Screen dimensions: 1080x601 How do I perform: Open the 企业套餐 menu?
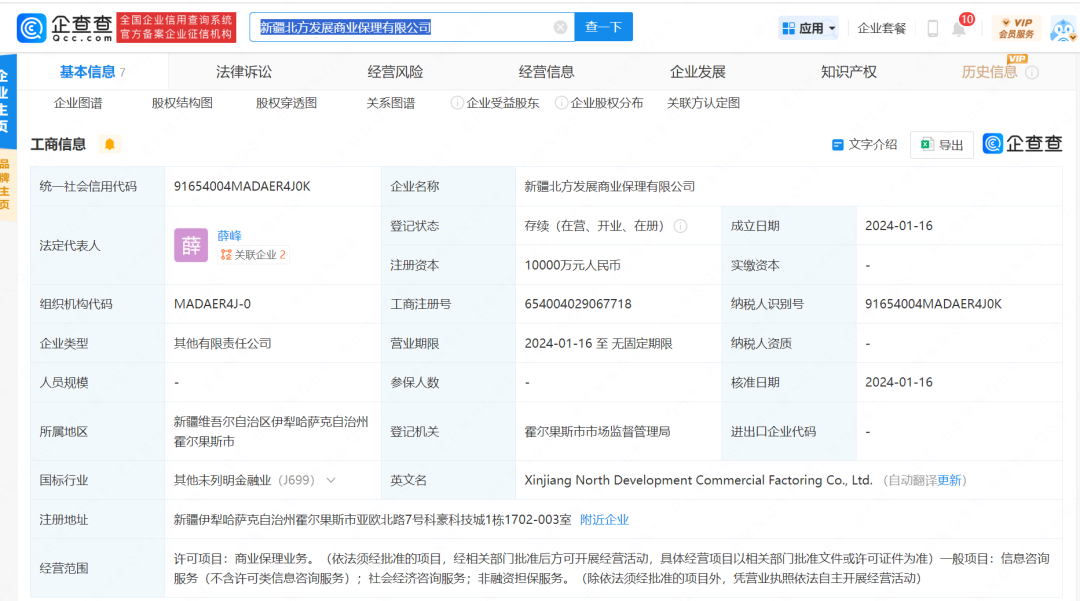tap(882, 28)
